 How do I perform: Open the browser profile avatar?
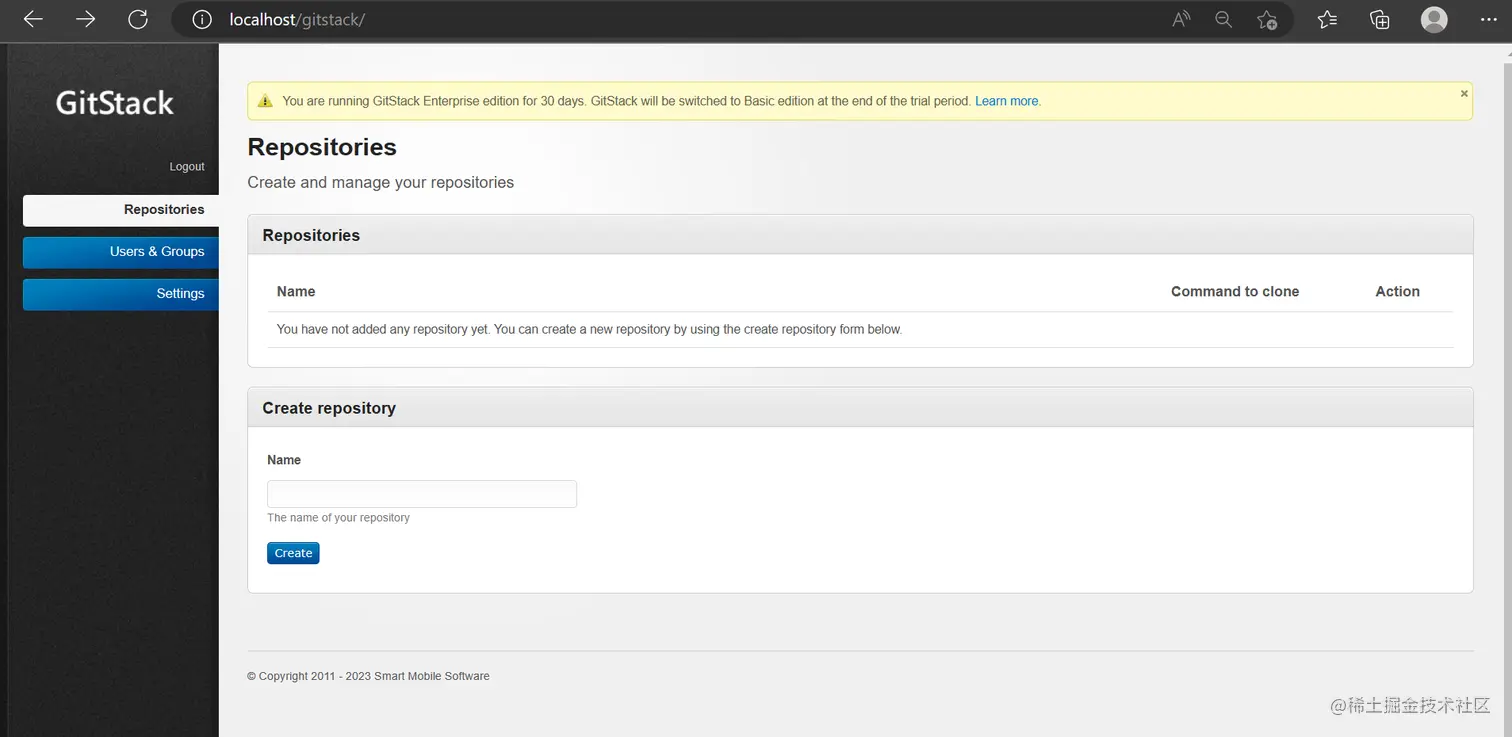coord(1434,19)
